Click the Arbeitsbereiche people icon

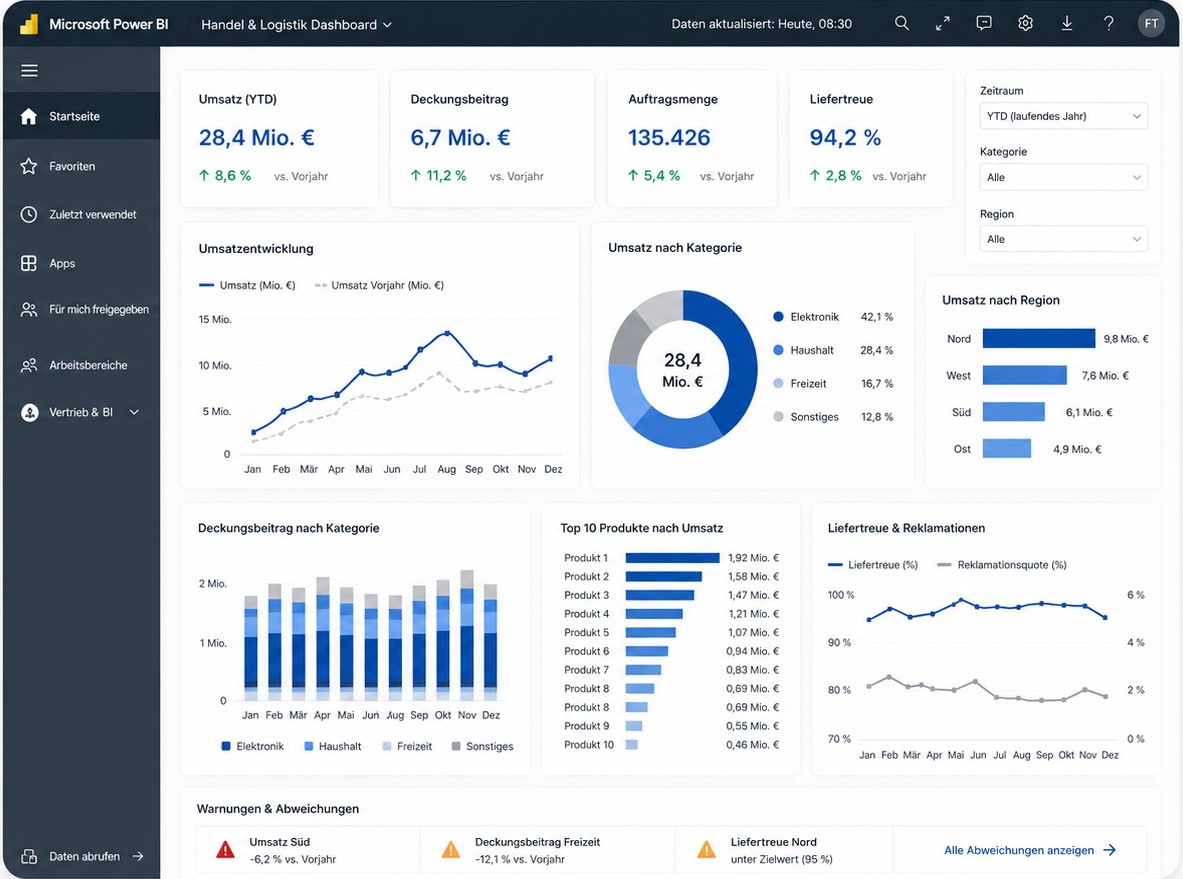point(29,365)
